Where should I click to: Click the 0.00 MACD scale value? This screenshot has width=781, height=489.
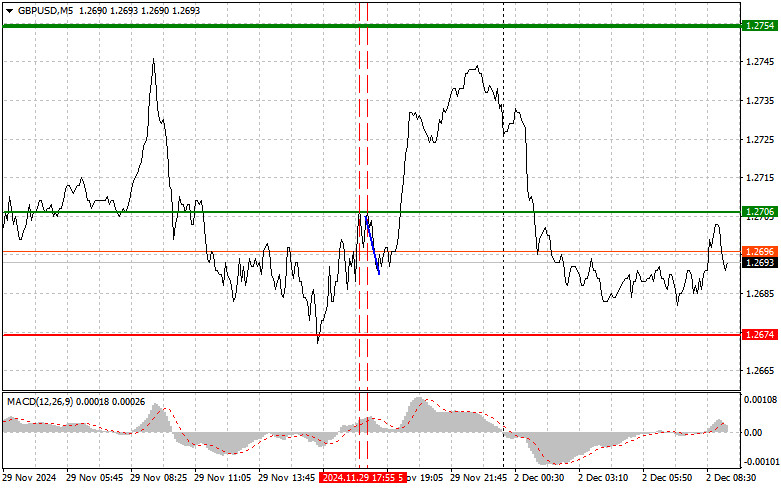coord(753,432)
